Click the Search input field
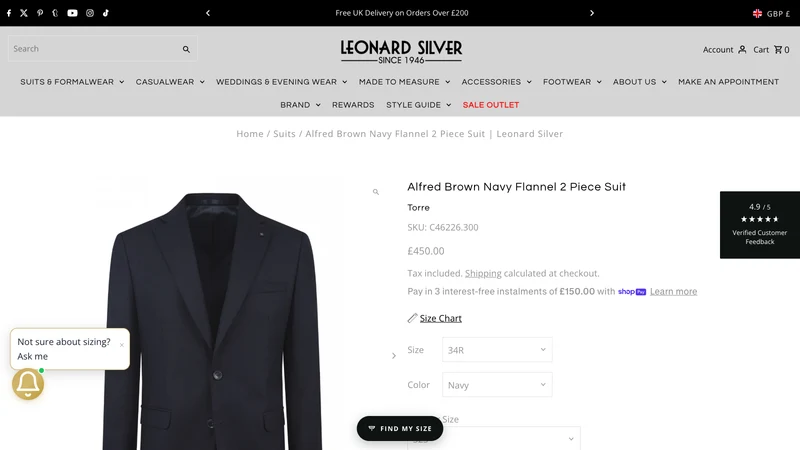 (94, 49)
